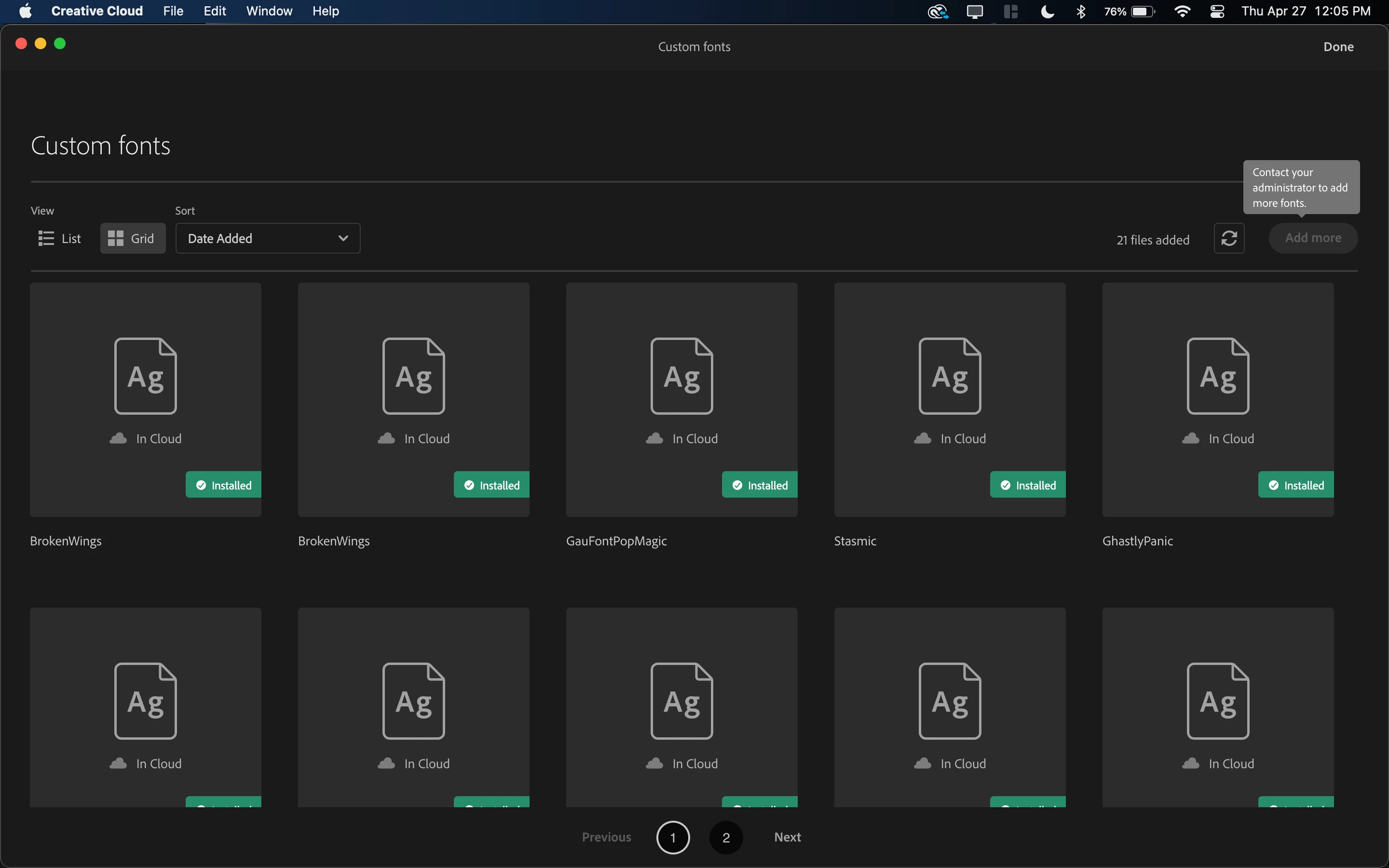Click the refresh fonts sync icon
Image resolution: width=1389 pixels, height=868 pixels.
(1229, 238)
